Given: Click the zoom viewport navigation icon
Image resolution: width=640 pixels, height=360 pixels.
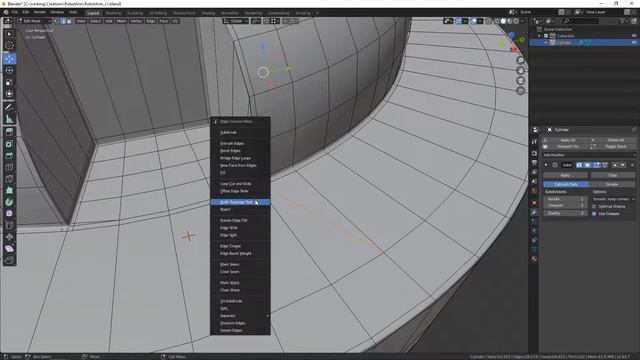Looking at the screenshot, I should click(520, 60).
